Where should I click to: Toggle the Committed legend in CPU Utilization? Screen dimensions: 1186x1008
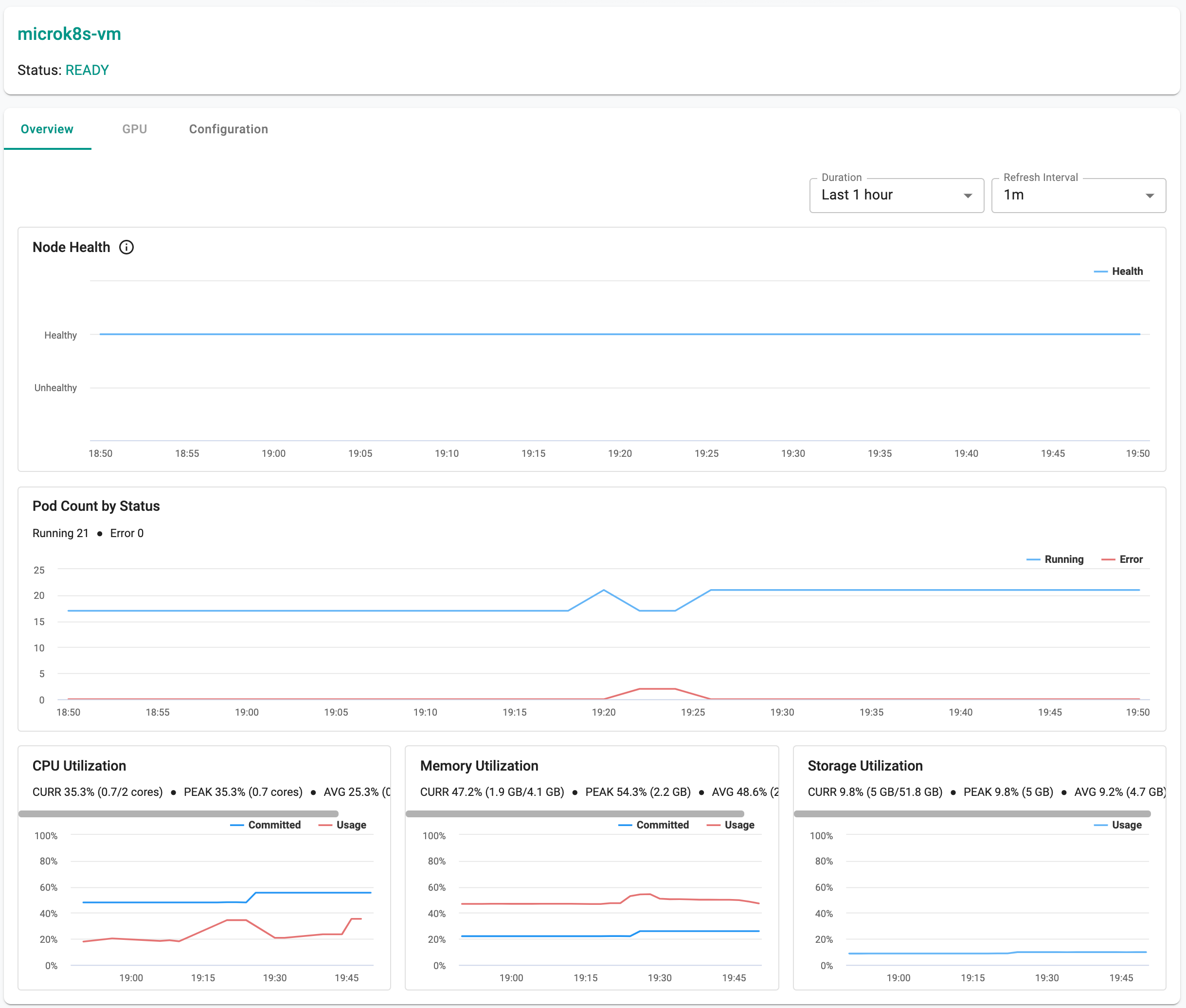pyautogui.click(x=265, y=825)
